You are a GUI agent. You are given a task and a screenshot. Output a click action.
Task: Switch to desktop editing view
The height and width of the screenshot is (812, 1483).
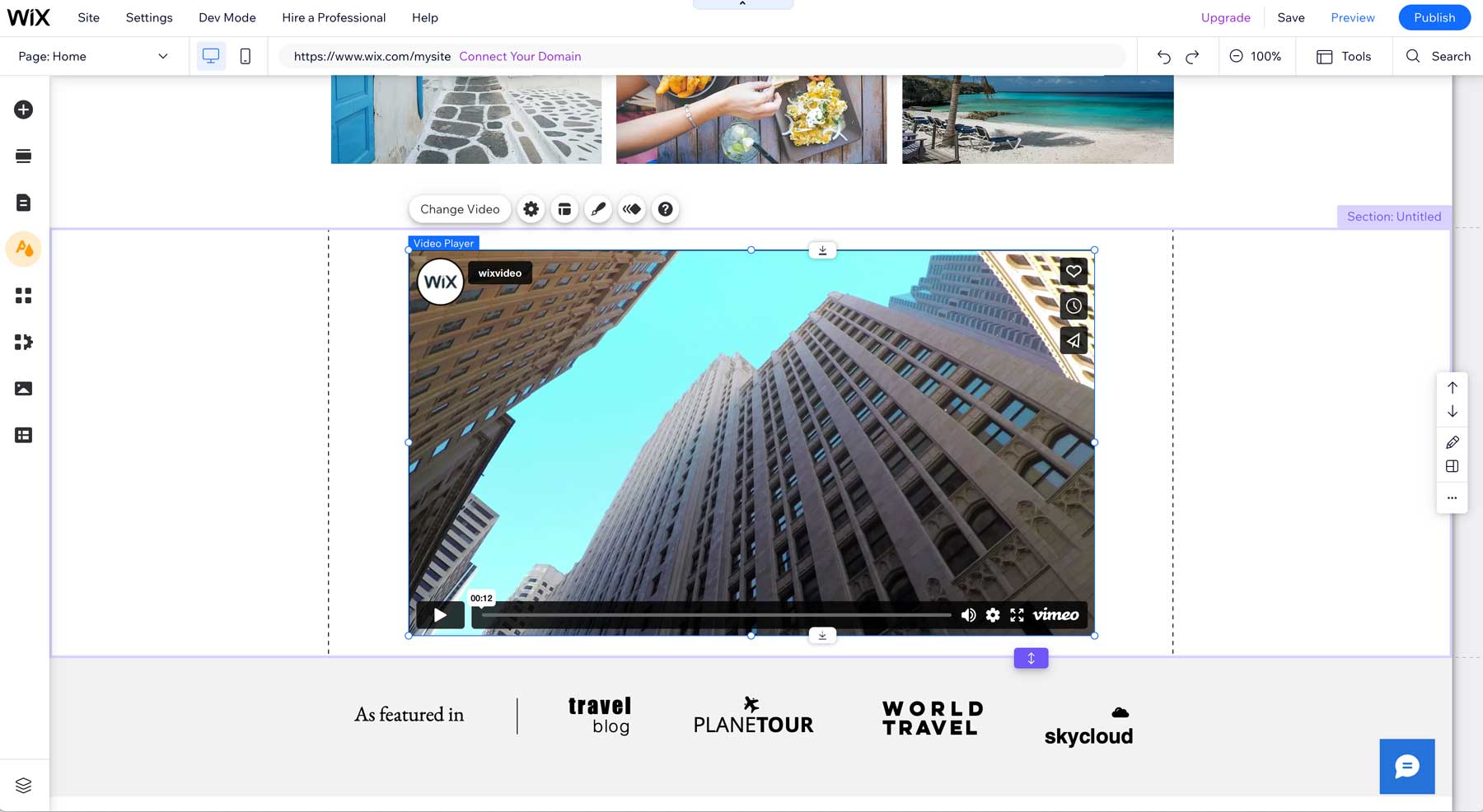[212, 55]
